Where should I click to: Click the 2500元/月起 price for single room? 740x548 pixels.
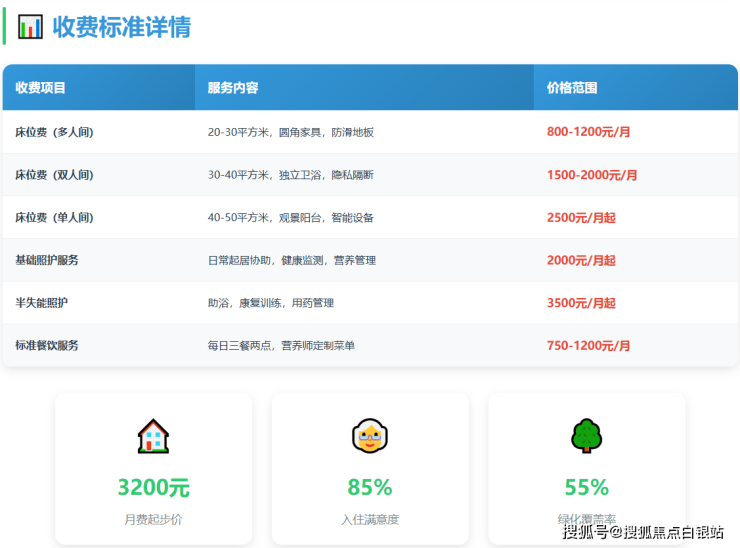[581, 218]
